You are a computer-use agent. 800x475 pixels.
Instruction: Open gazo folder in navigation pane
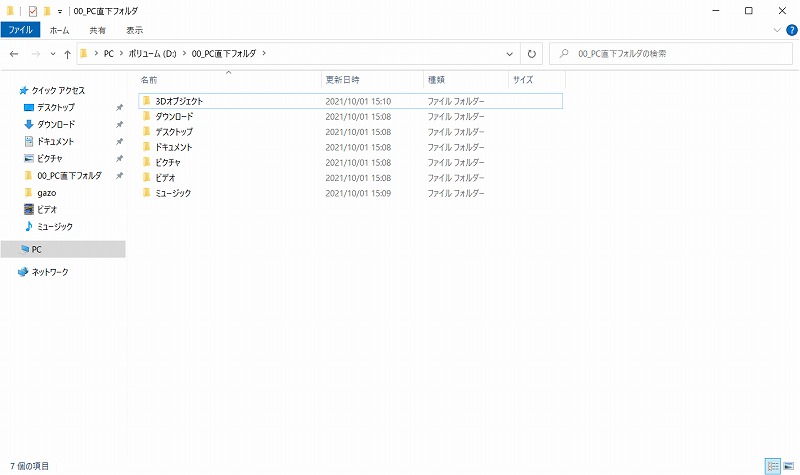coord(46,193)
